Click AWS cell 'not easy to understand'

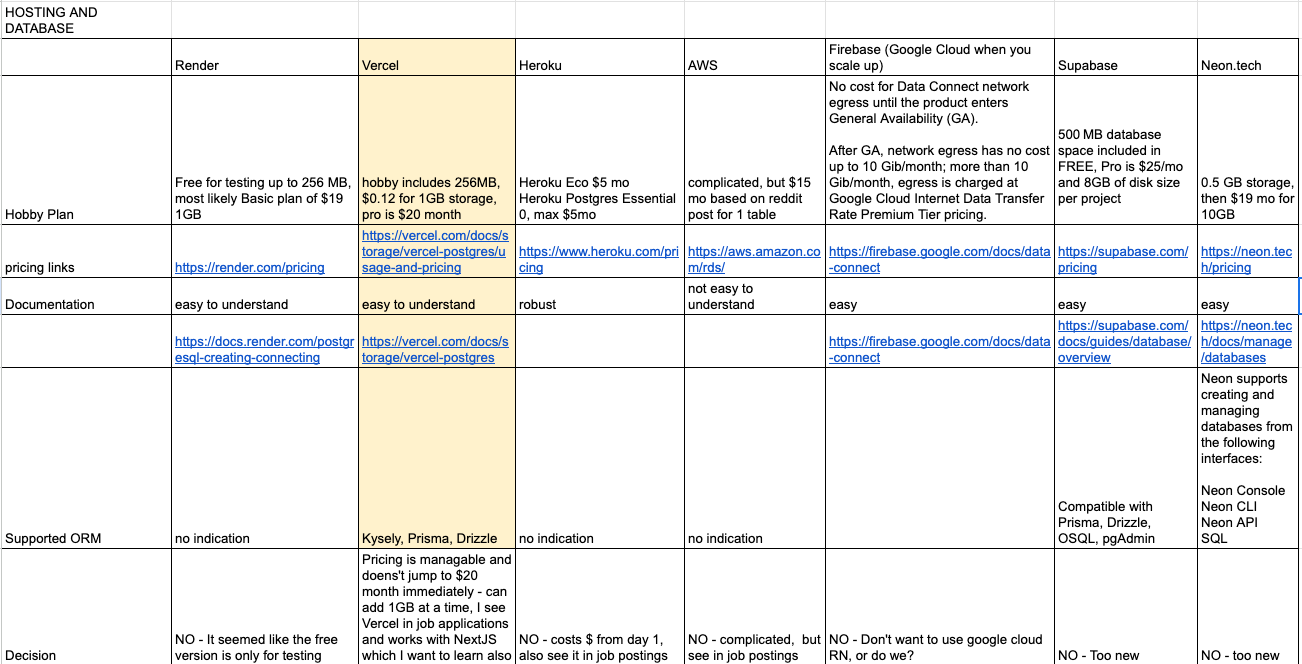pyautogui.click(x=755, y=296)
